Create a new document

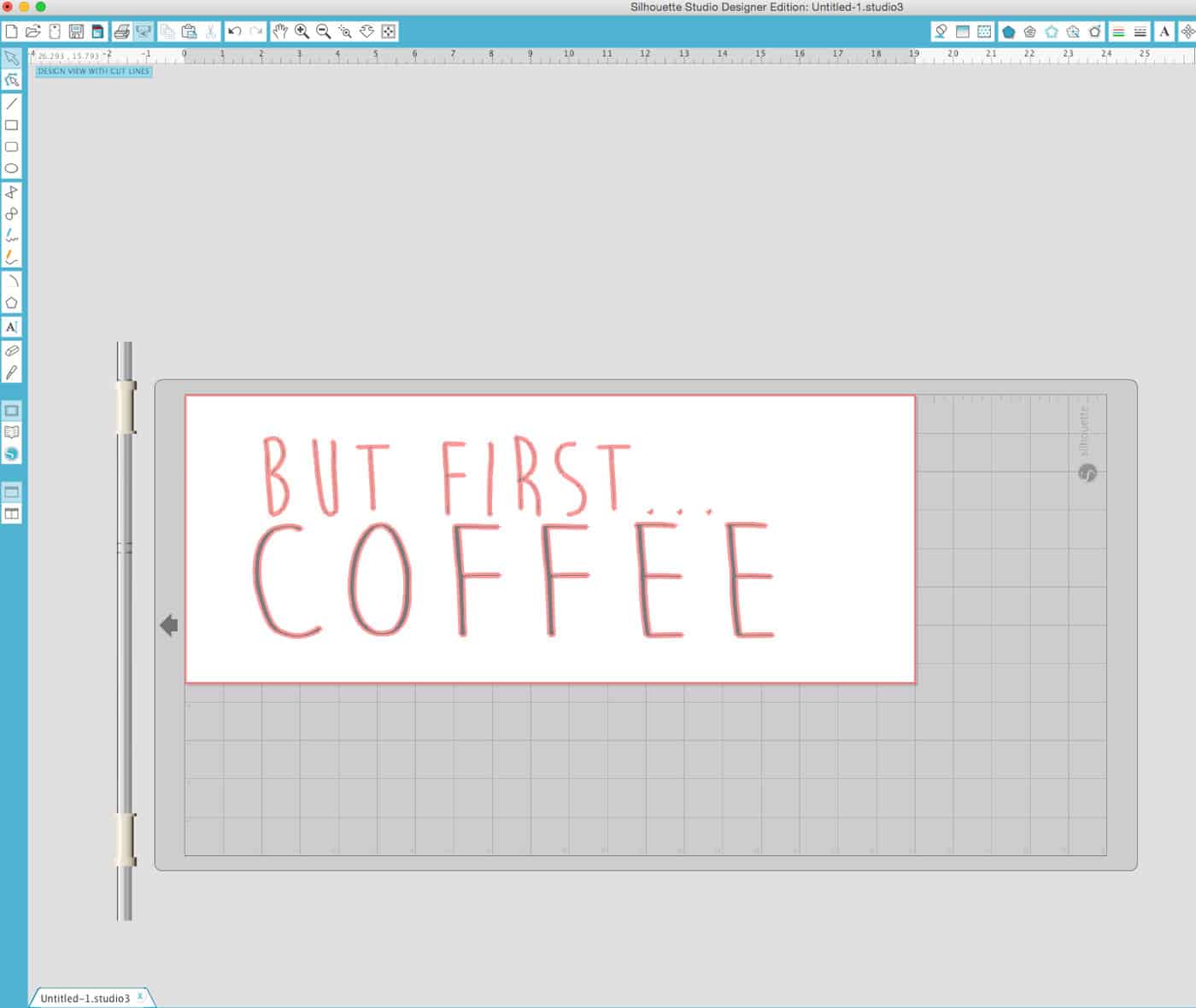(x=11, y=32)
